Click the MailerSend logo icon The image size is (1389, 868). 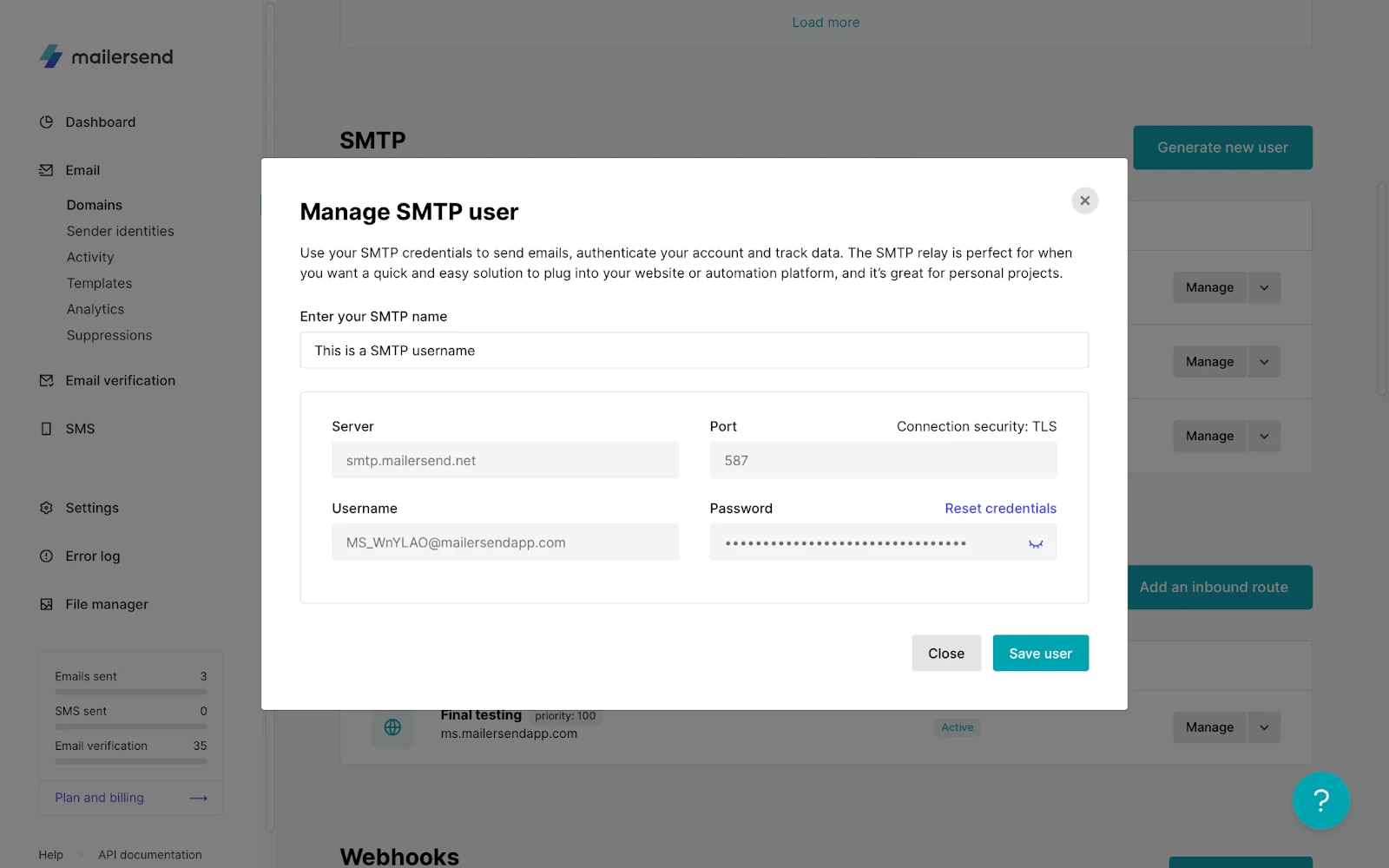click(x=51, y=56)
